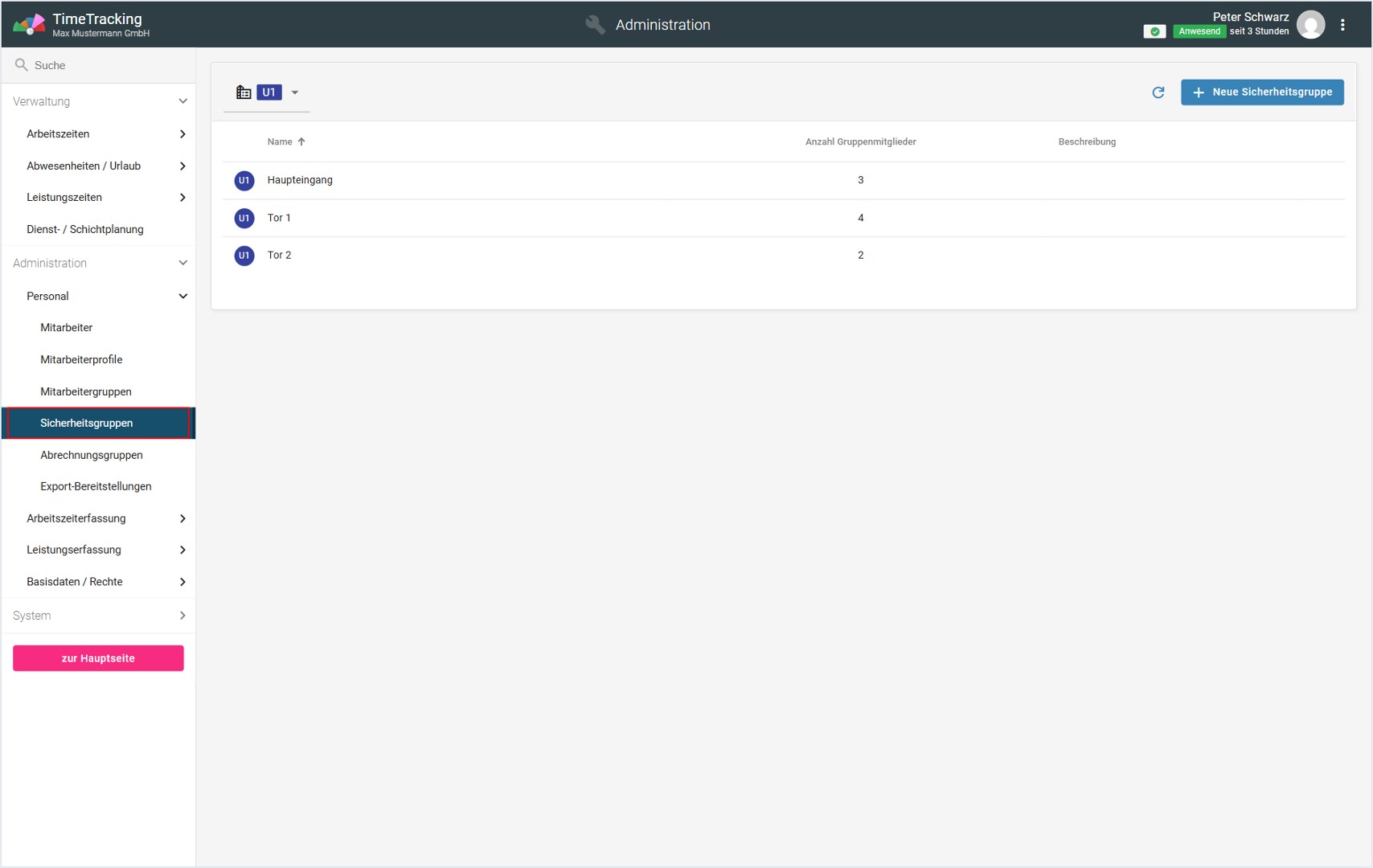Image resolution: width=1373 pixels, height=868 pixels.
Task: Sort the table by Name column
Action: [281, 142]
